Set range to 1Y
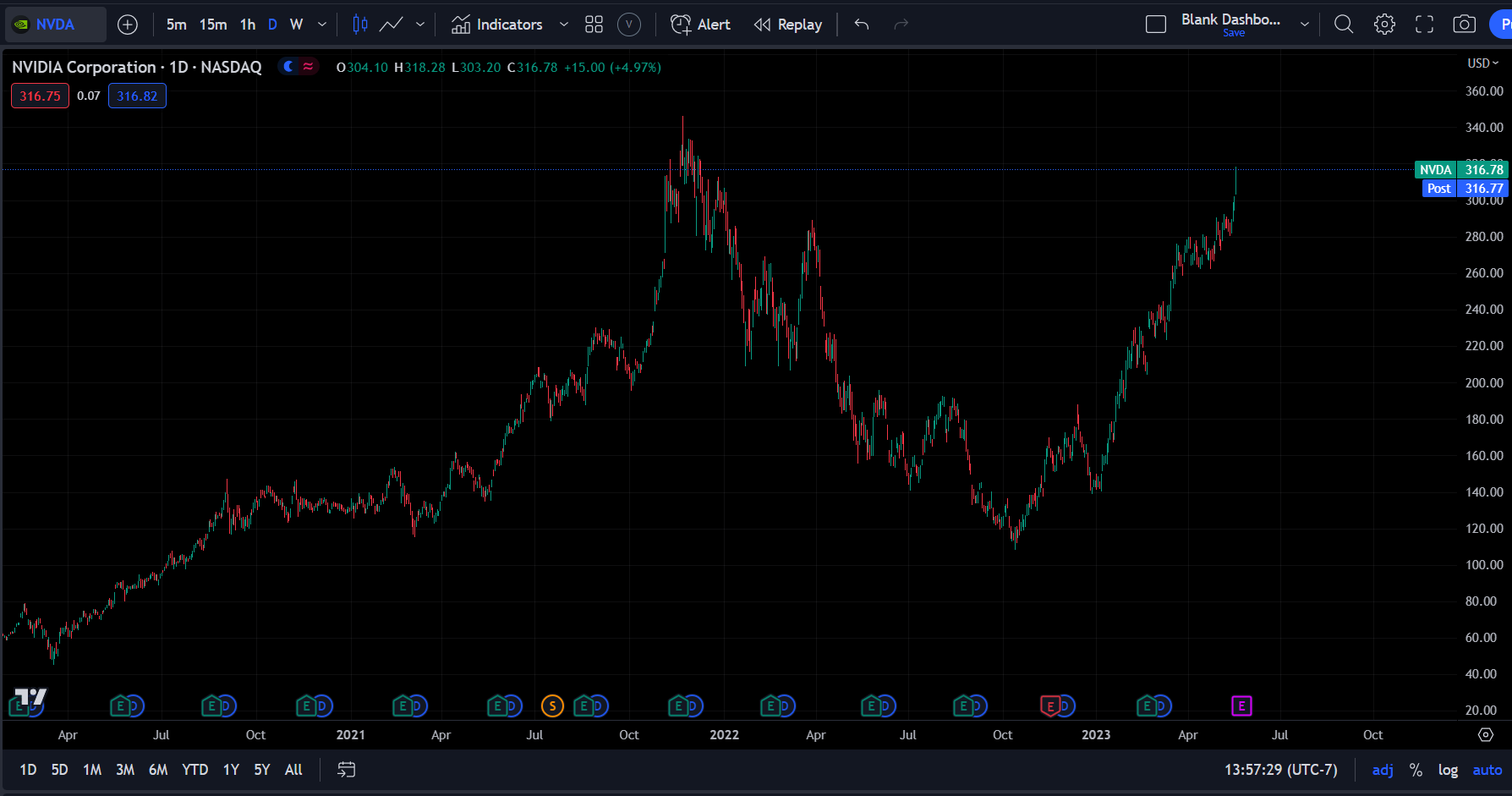The image size is (1512, 796). point(231,770)
